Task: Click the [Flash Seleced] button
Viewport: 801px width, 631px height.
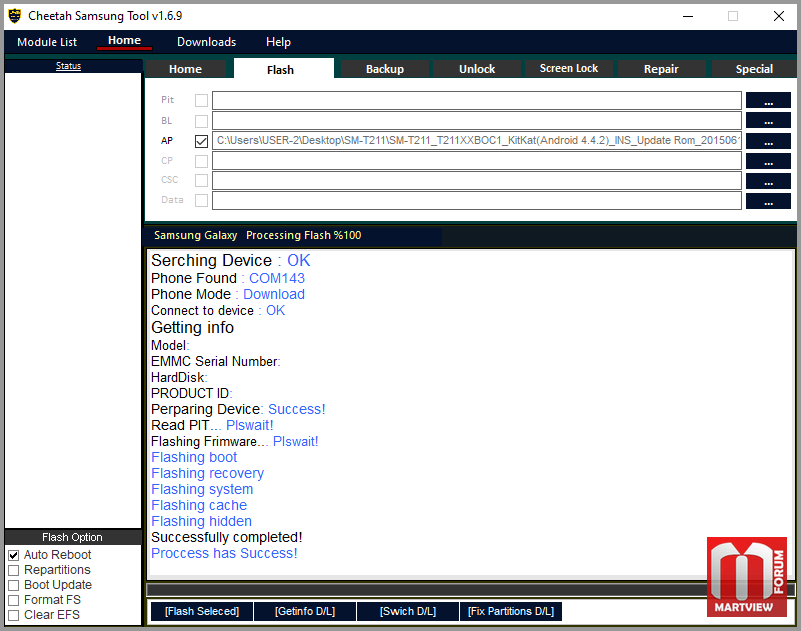Action: (x=202, y=612)
